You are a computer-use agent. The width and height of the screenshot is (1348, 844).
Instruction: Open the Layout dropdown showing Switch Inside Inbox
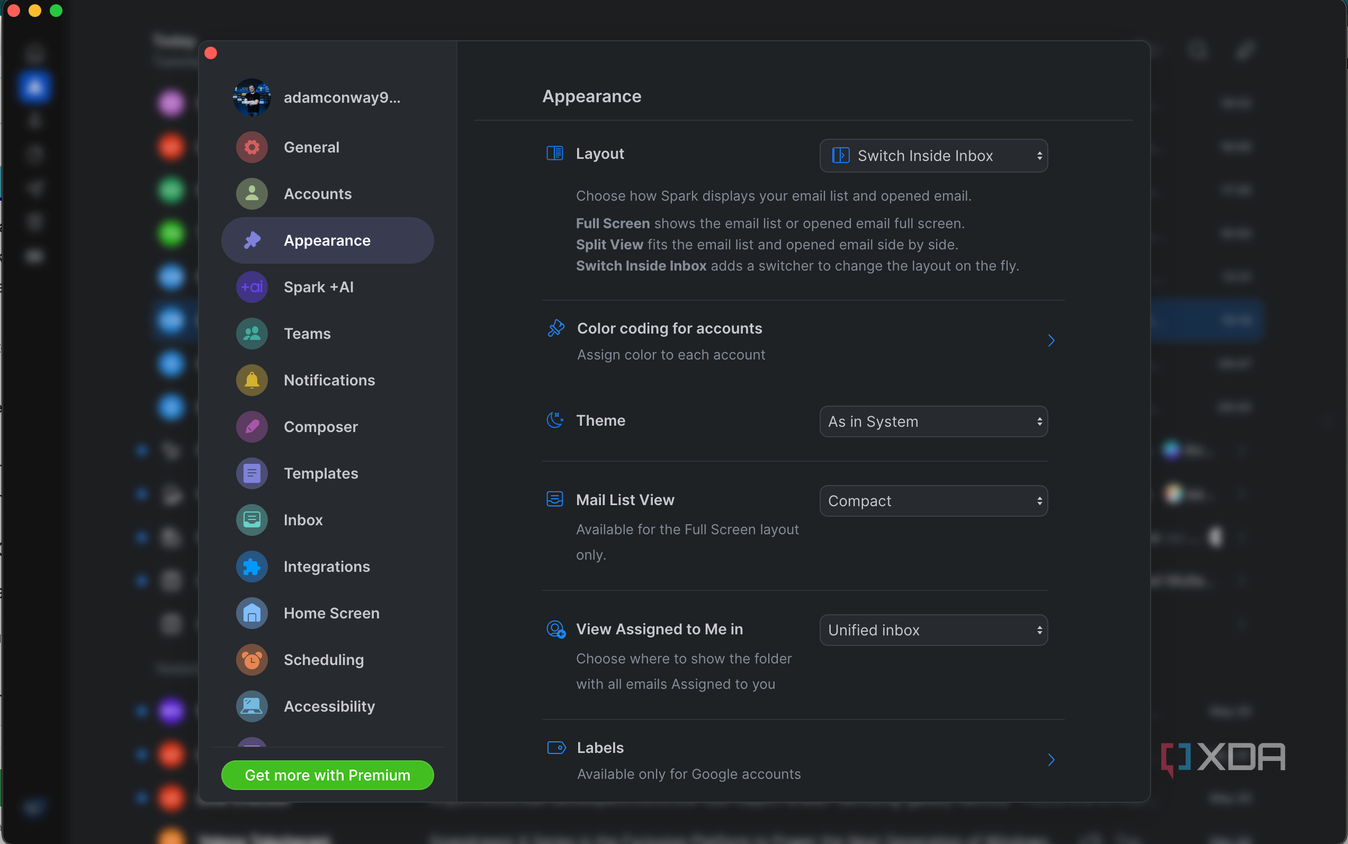coord(934,156)
